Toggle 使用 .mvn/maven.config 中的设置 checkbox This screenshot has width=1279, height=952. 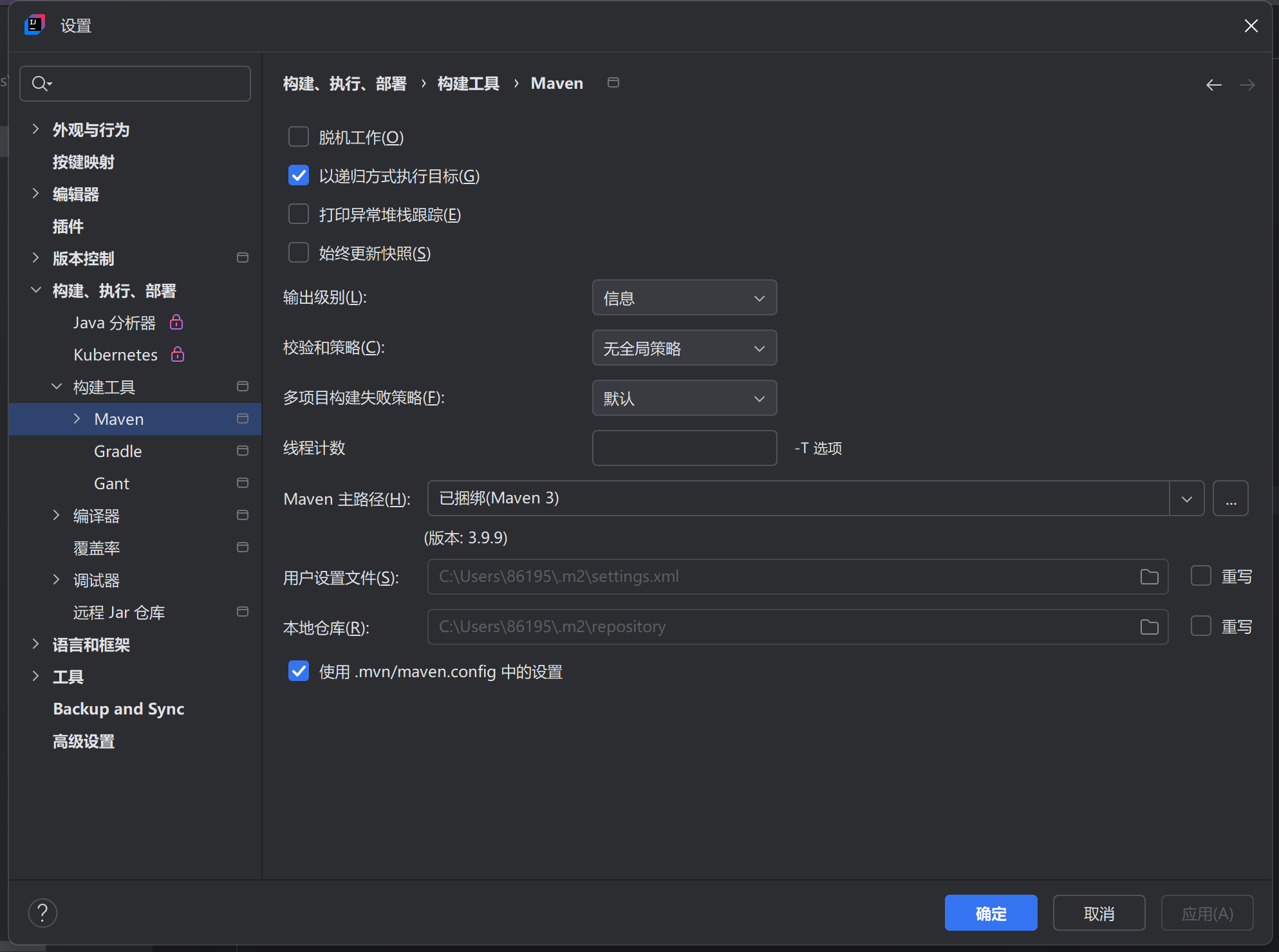(x=299, y=671)
